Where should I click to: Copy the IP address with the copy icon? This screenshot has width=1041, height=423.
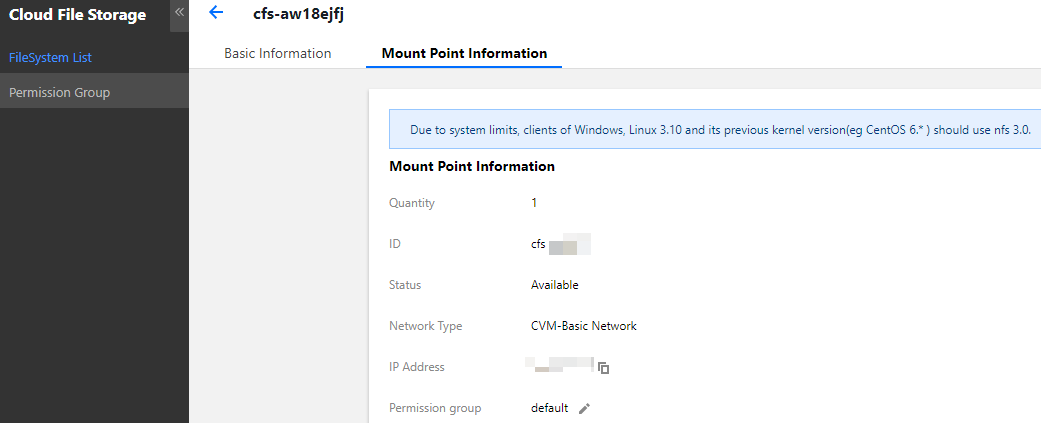603,368
